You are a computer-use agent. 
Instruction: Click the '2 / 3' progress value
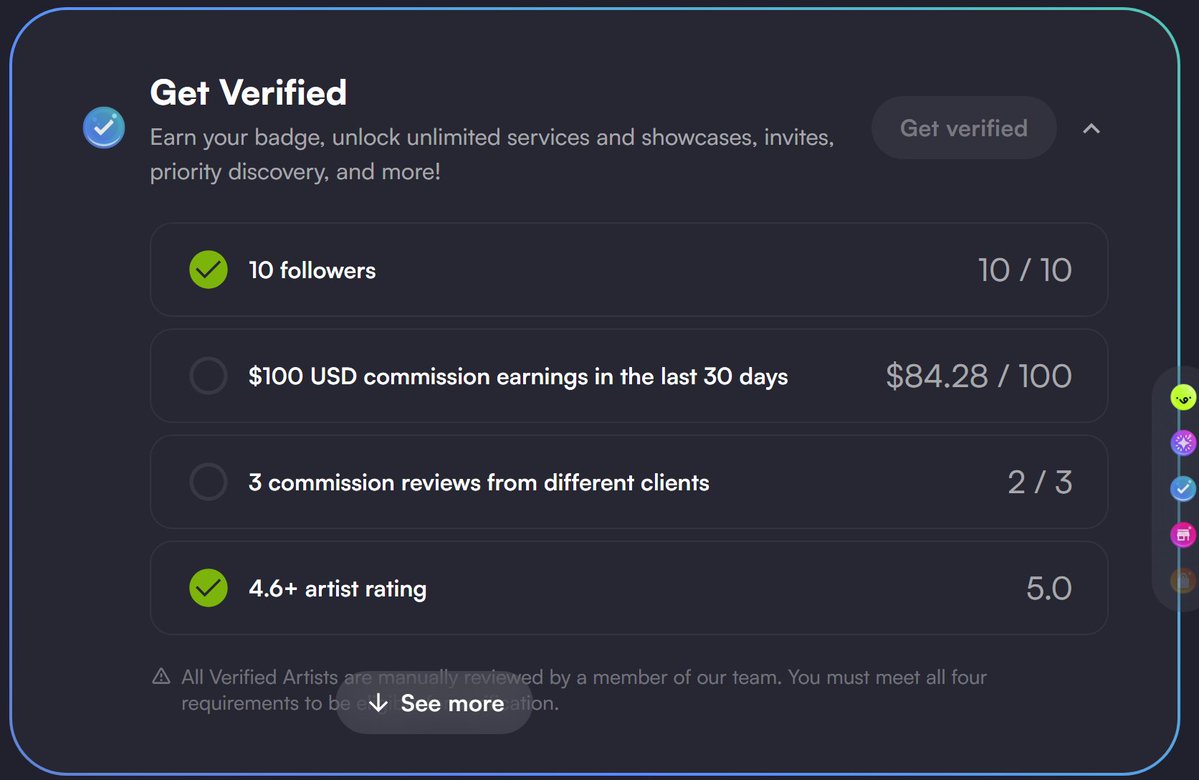[x=1040, y=483]
